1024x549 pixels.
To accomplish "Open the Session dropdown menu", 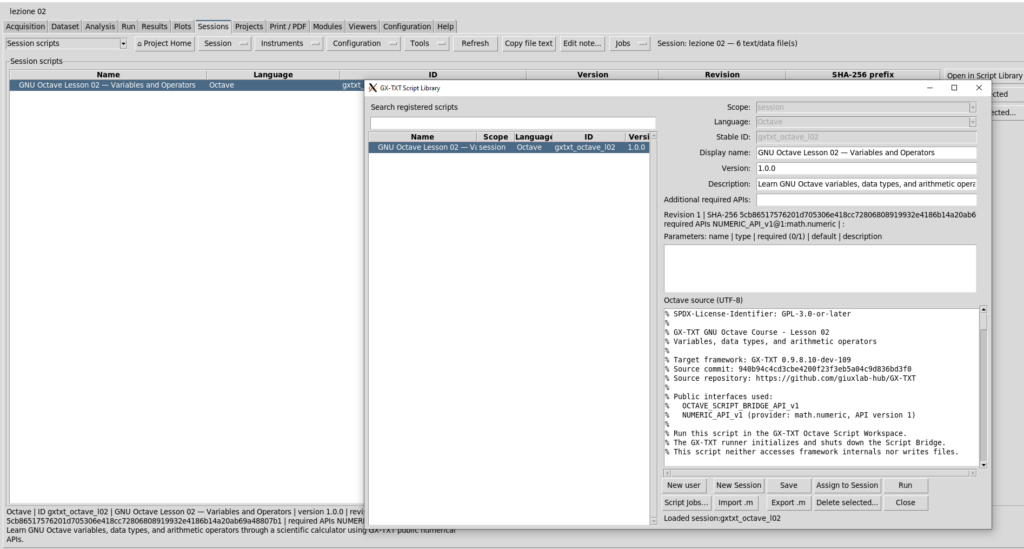I will [x=225, y=44].
